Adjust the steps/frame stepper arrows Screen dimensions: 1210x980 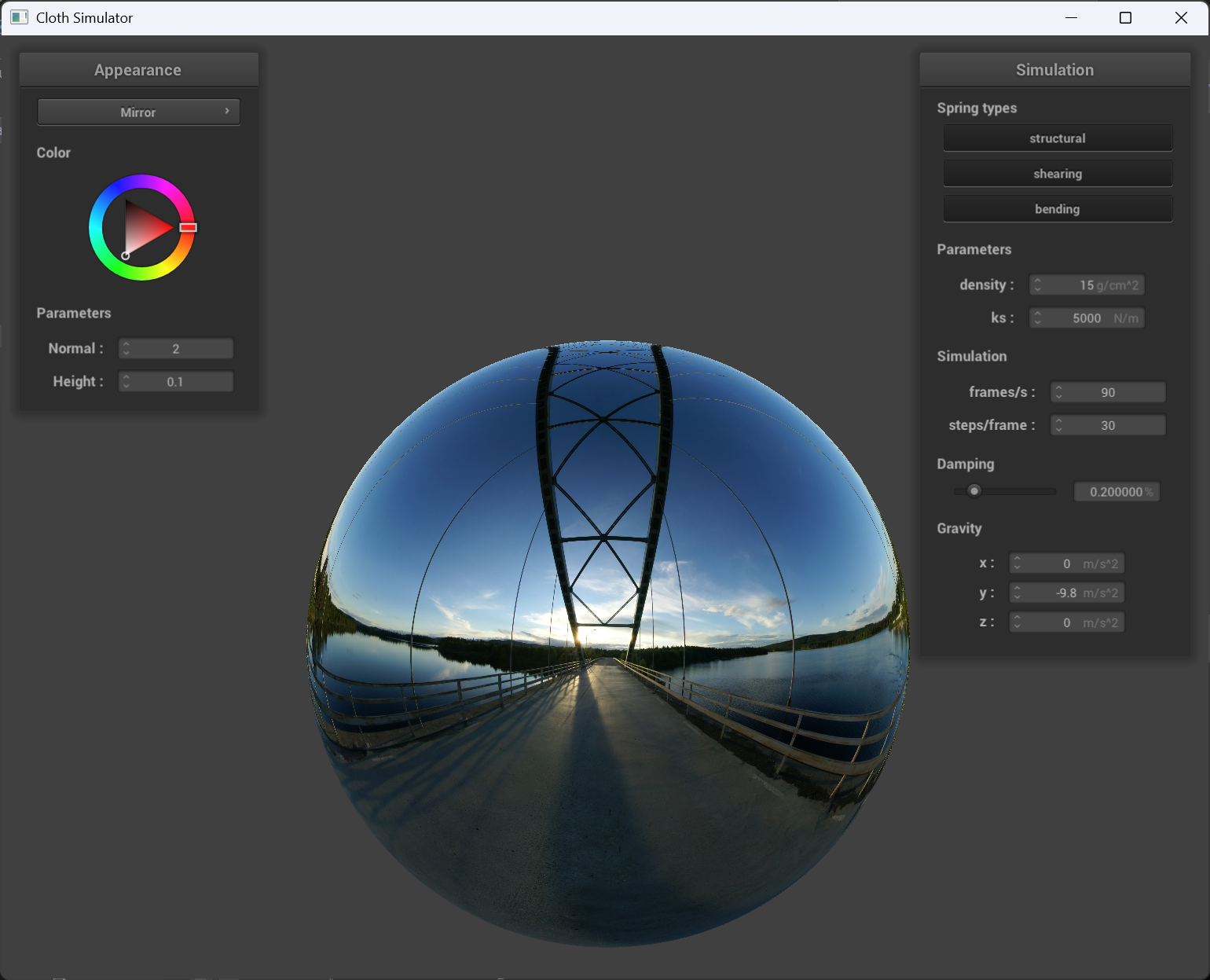tap(1059, 425)
